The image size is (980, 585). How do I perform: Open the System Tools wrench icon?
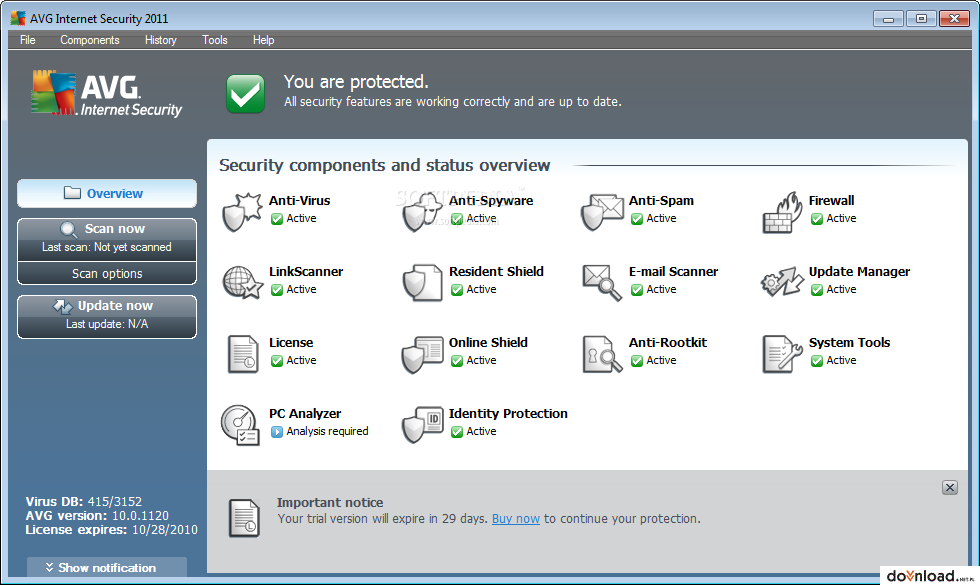coord(782,354)
